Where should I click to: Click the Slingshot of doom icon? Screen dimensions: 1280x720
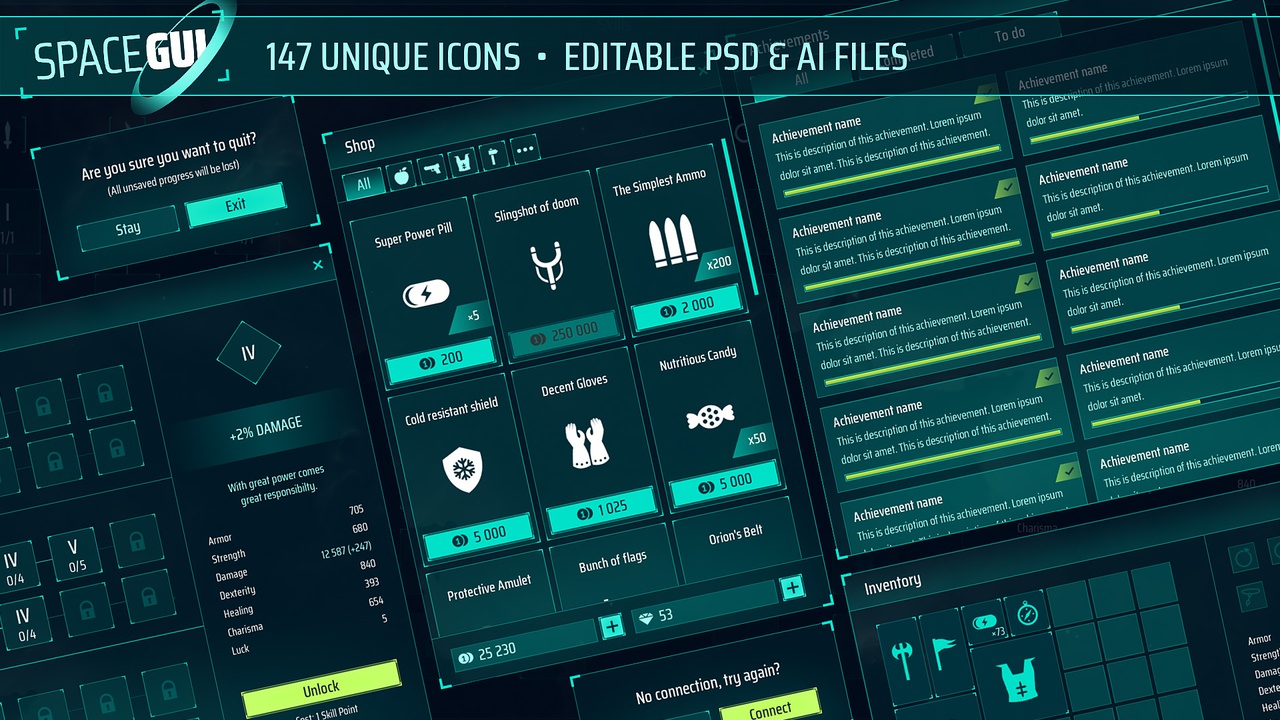click(547, 267)
